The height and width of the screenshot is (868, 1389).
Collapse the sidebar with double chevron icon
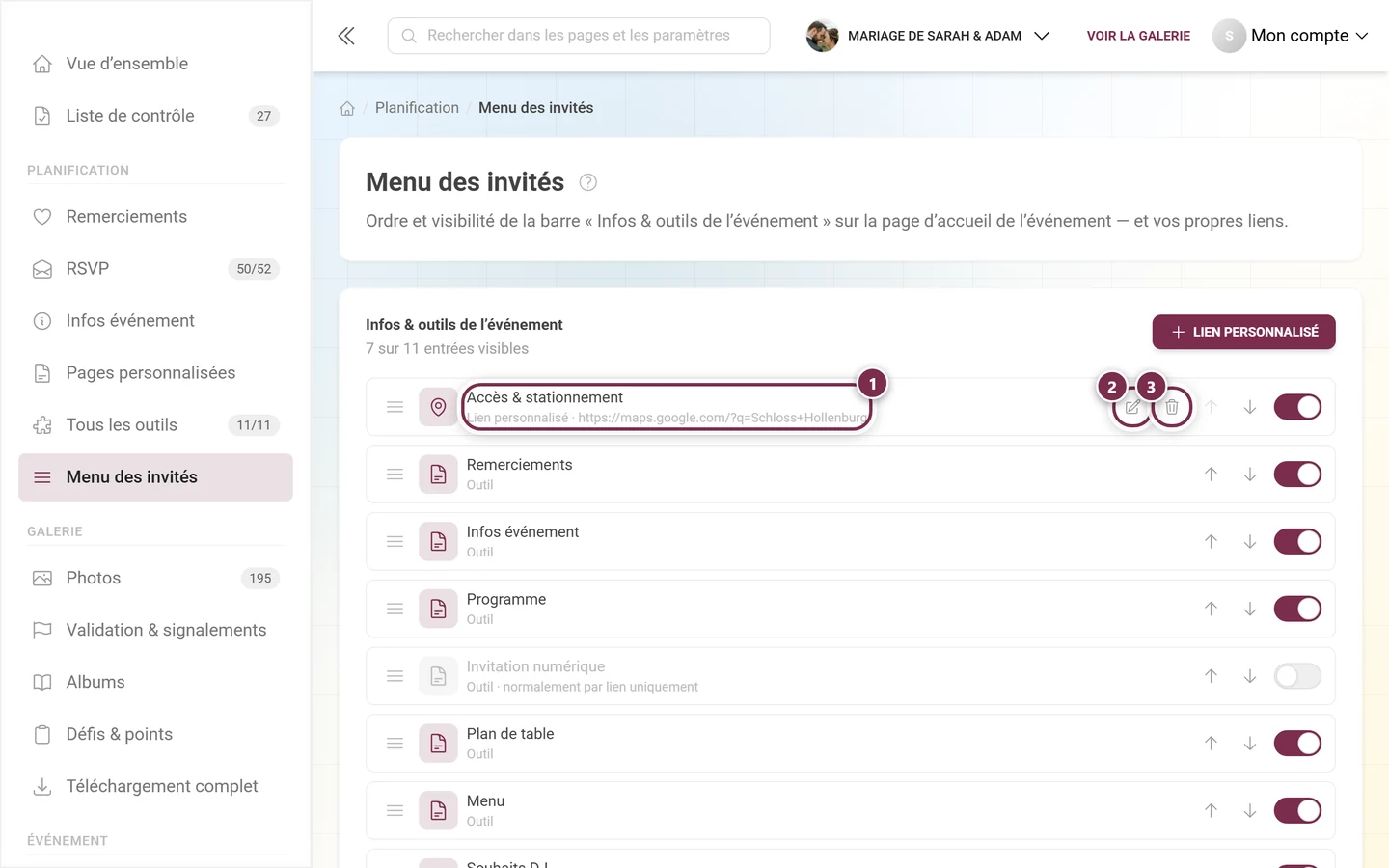tap(346, 36)
